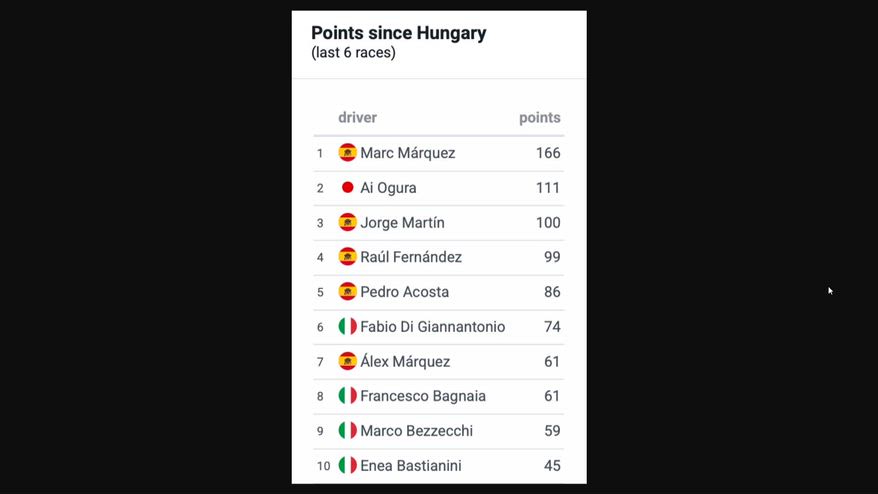
Task: Select the driver column header
Action: (357, 118)
